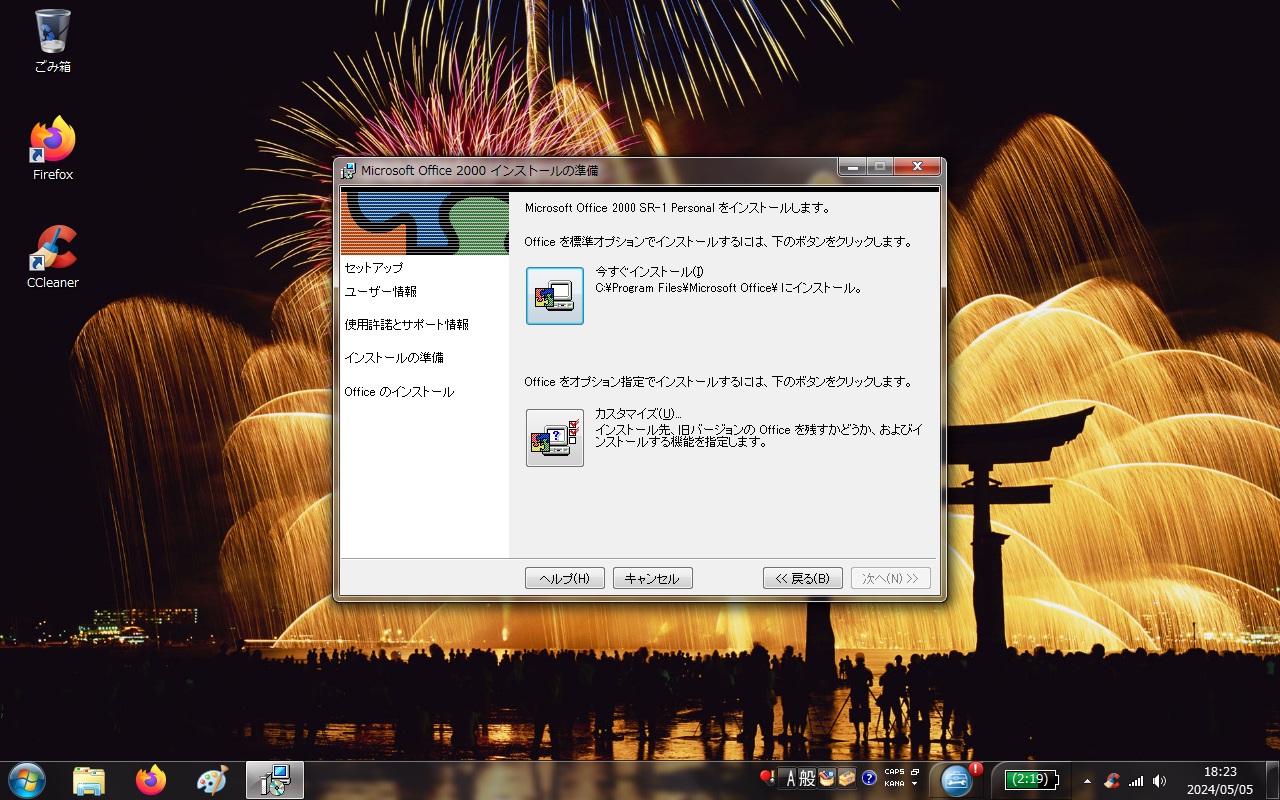Click the Customize installation icon button
This screenshot has width=1280, height=800.
pos(555,438)
